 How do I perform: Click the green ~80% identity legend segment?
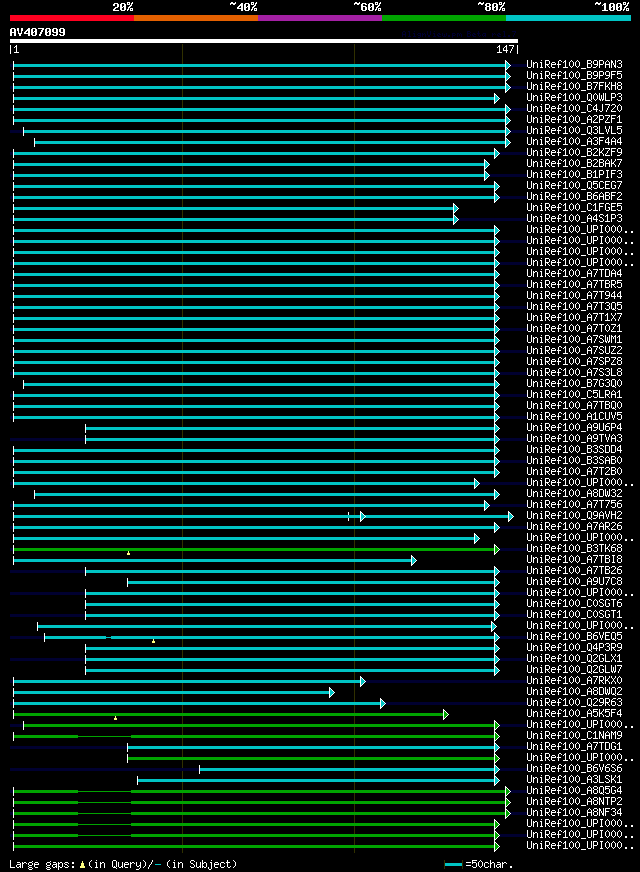pos(444,18)
